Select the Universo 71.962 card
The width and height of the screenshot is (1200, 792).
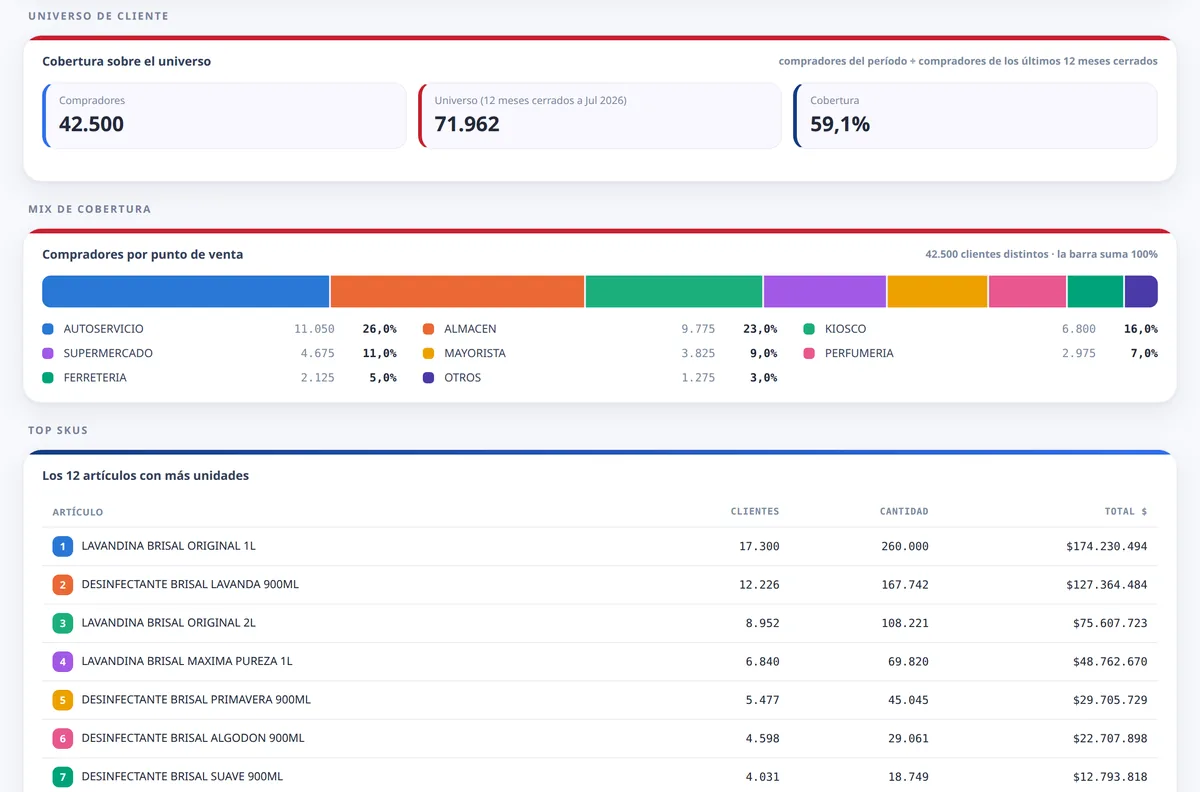click(x=599, y=115)
